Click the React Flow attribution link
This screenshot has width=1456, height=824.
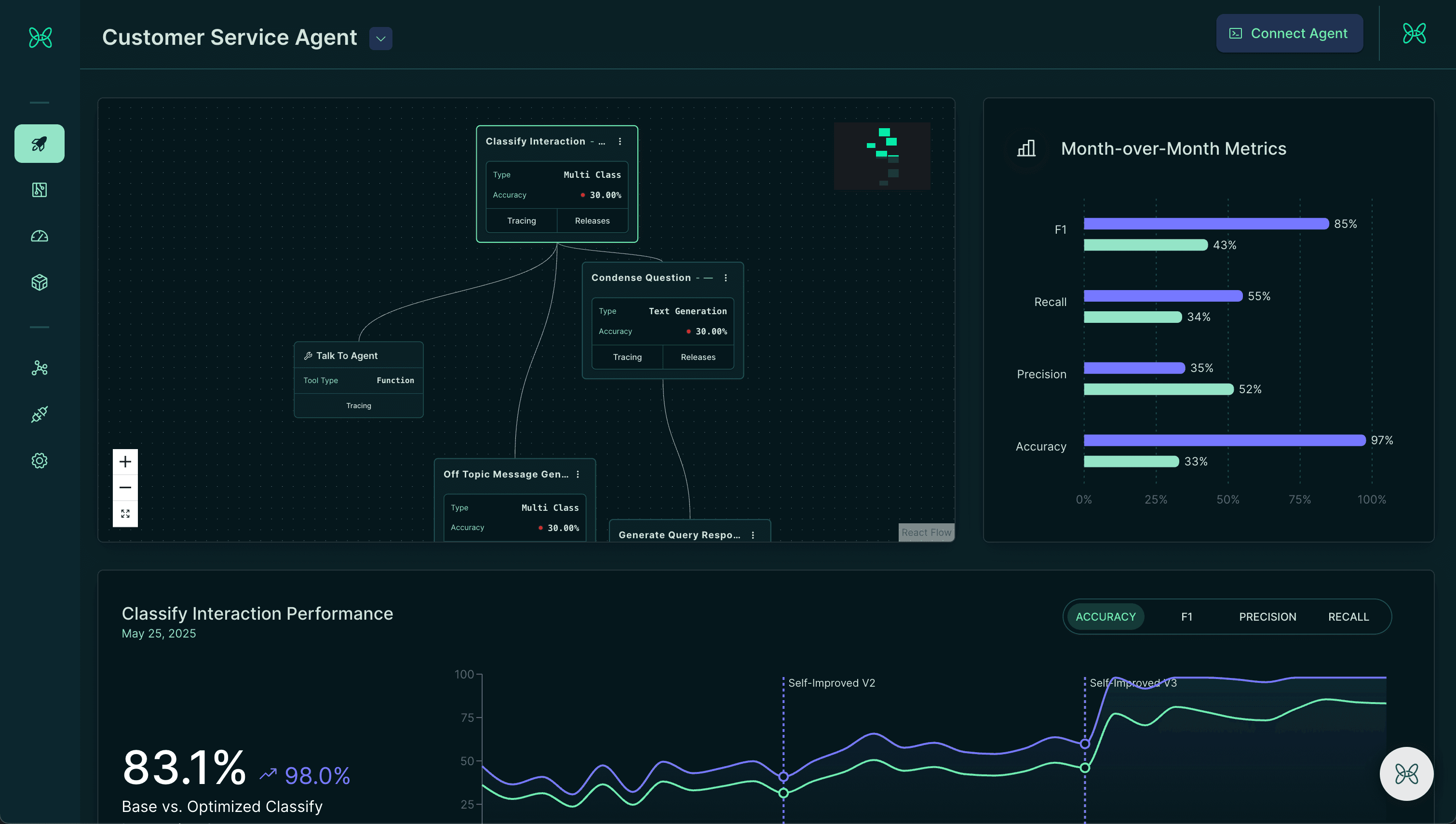click(x=926, y=532)
